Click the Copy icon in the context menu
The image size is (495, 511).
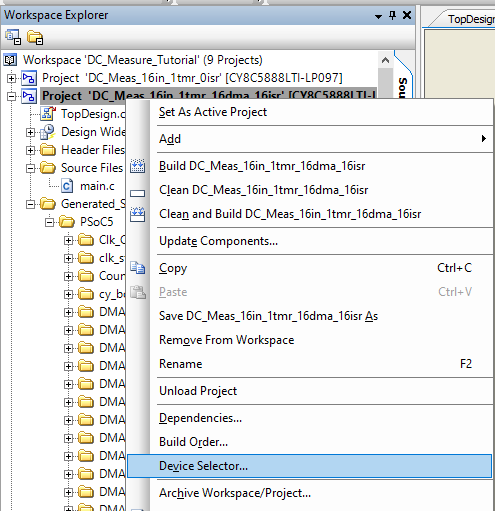pyautogui.click(x=137, y=268)
